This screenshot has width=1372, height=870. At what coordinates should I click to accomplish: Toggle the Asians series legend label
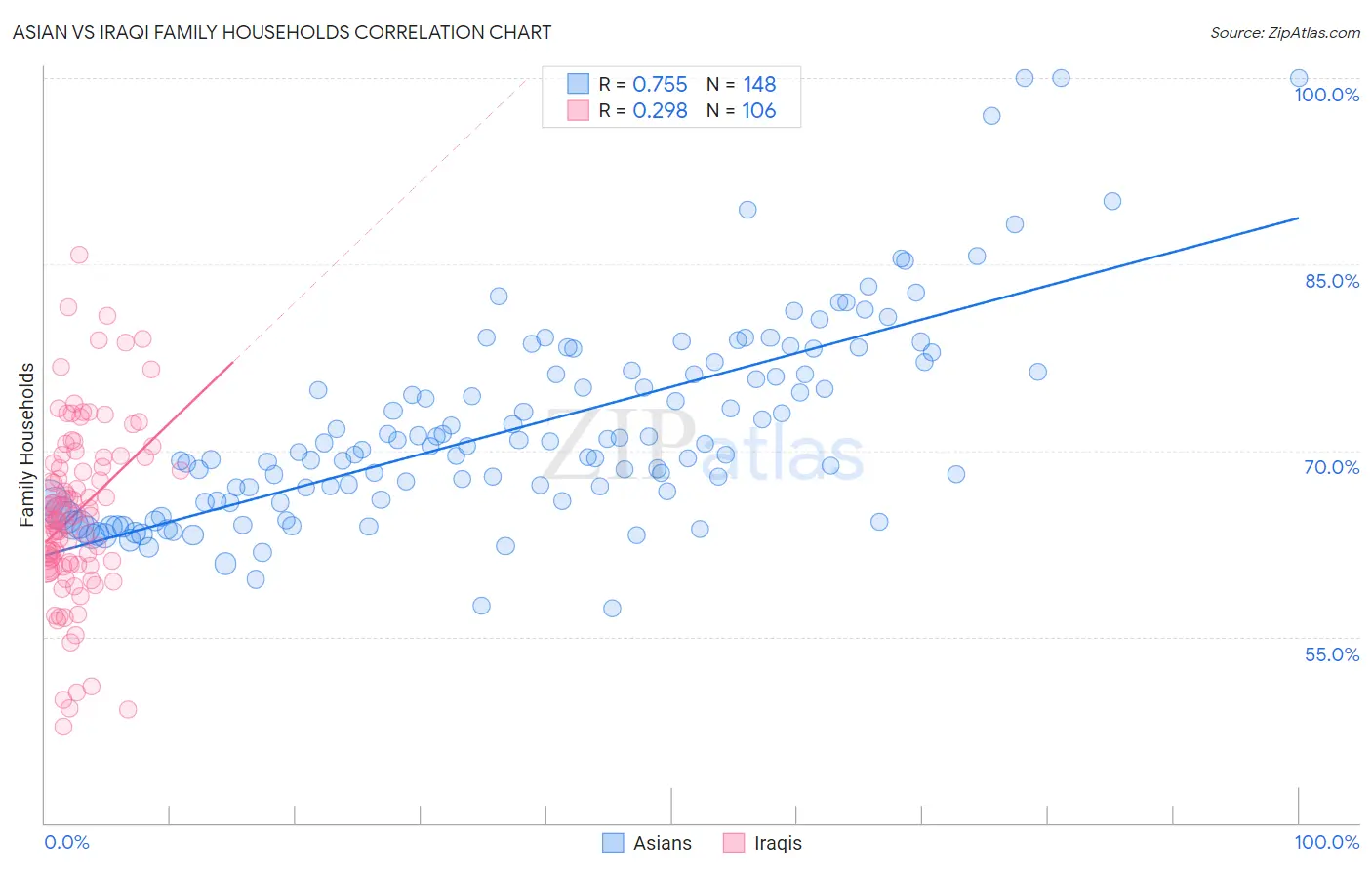coord(663,843)
